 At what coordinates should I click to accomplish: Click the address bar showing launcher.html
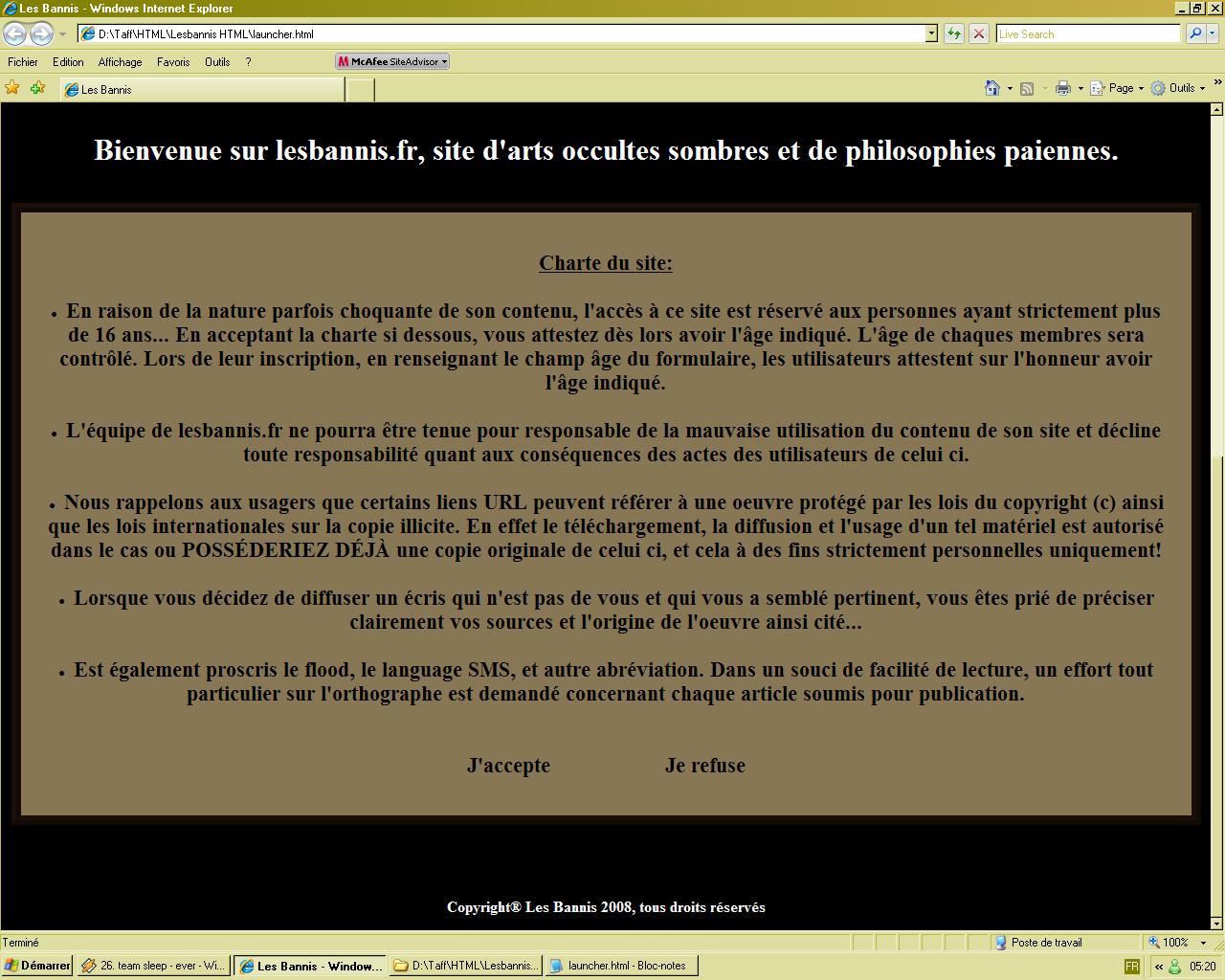[501, 33]
